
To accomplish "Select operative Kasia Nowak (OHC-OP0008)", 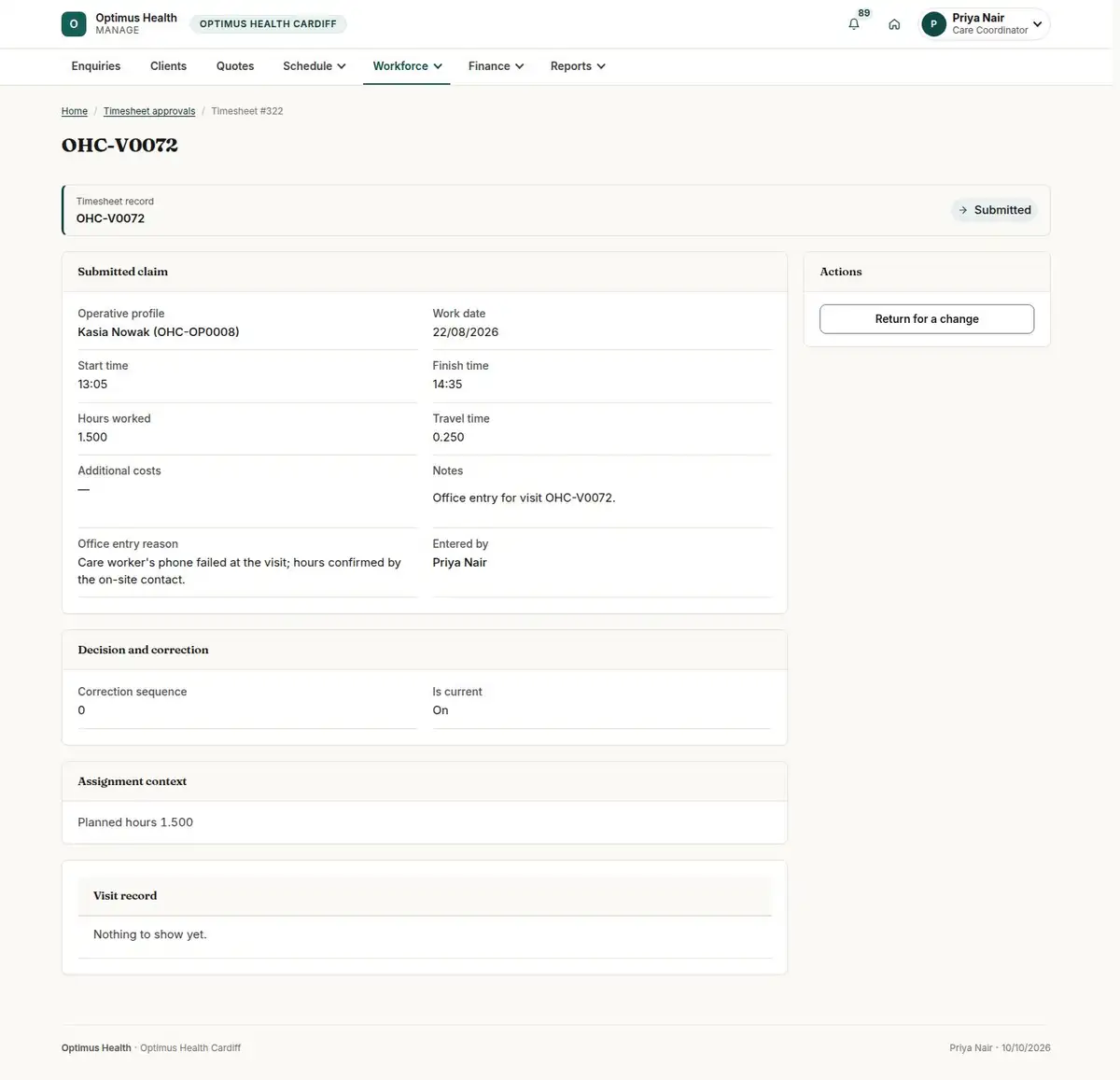I will click(x=159, y=332).
